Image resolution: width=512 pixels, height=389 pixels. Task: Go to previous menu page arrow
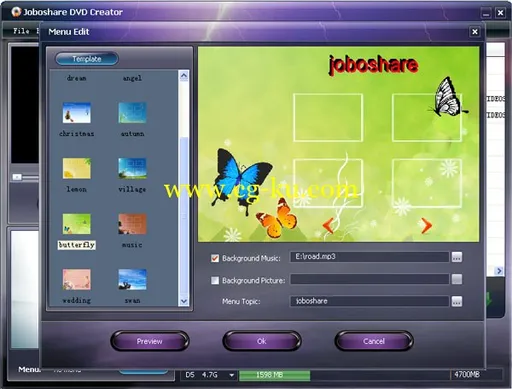click(328, 225)
